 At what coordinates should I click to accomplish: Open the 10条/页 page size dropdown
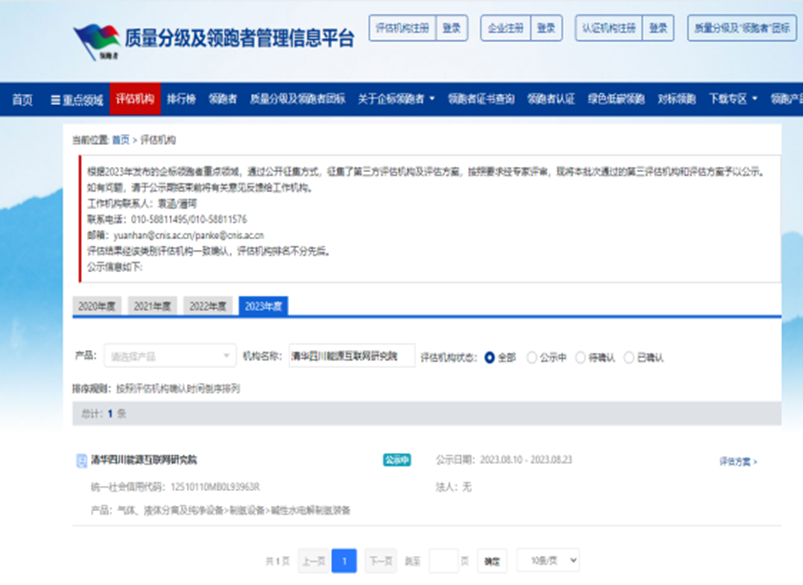(x=548, y=560)
